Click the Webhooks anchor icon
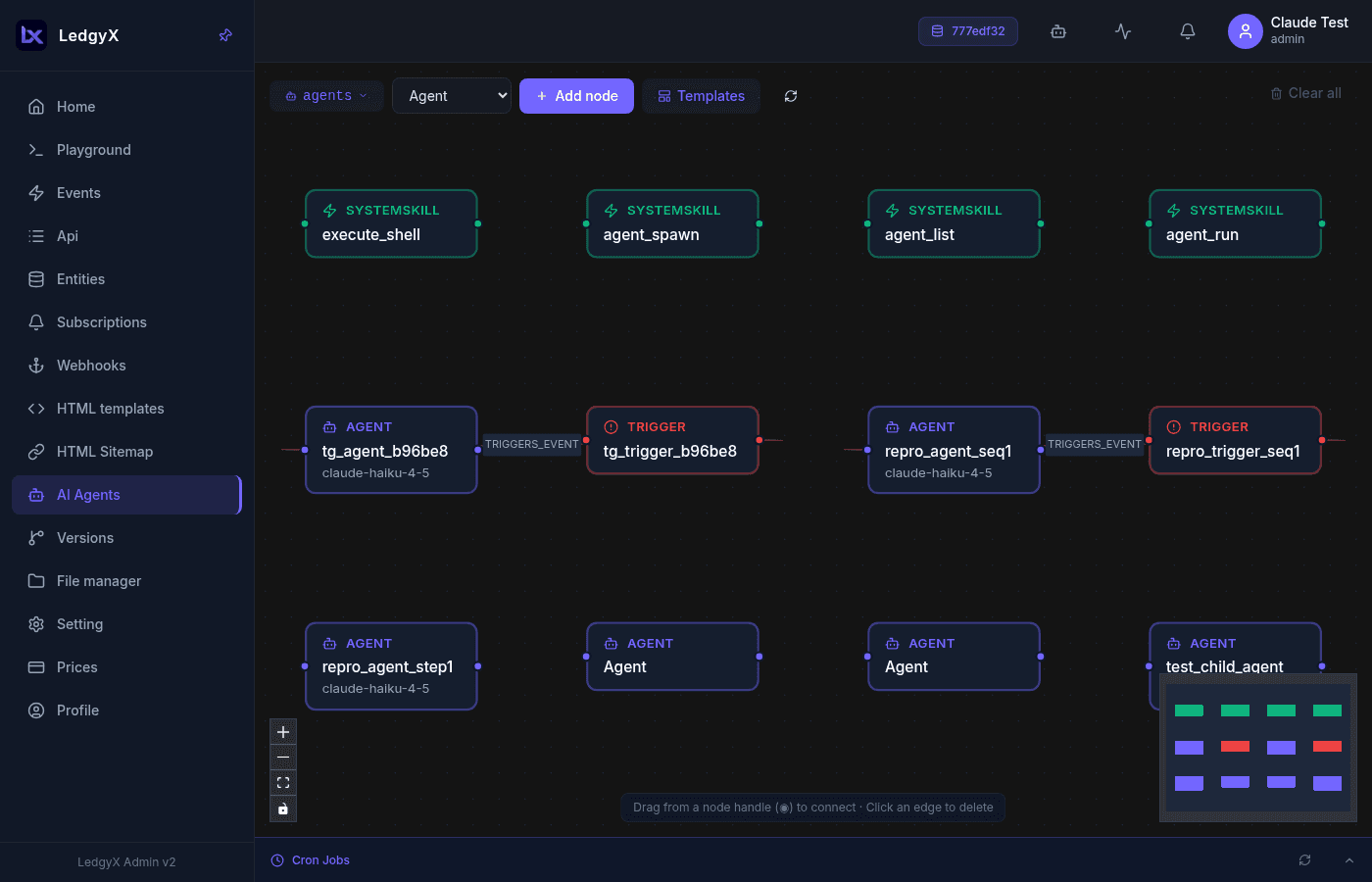1372x882 pixels. pos(36,366)
